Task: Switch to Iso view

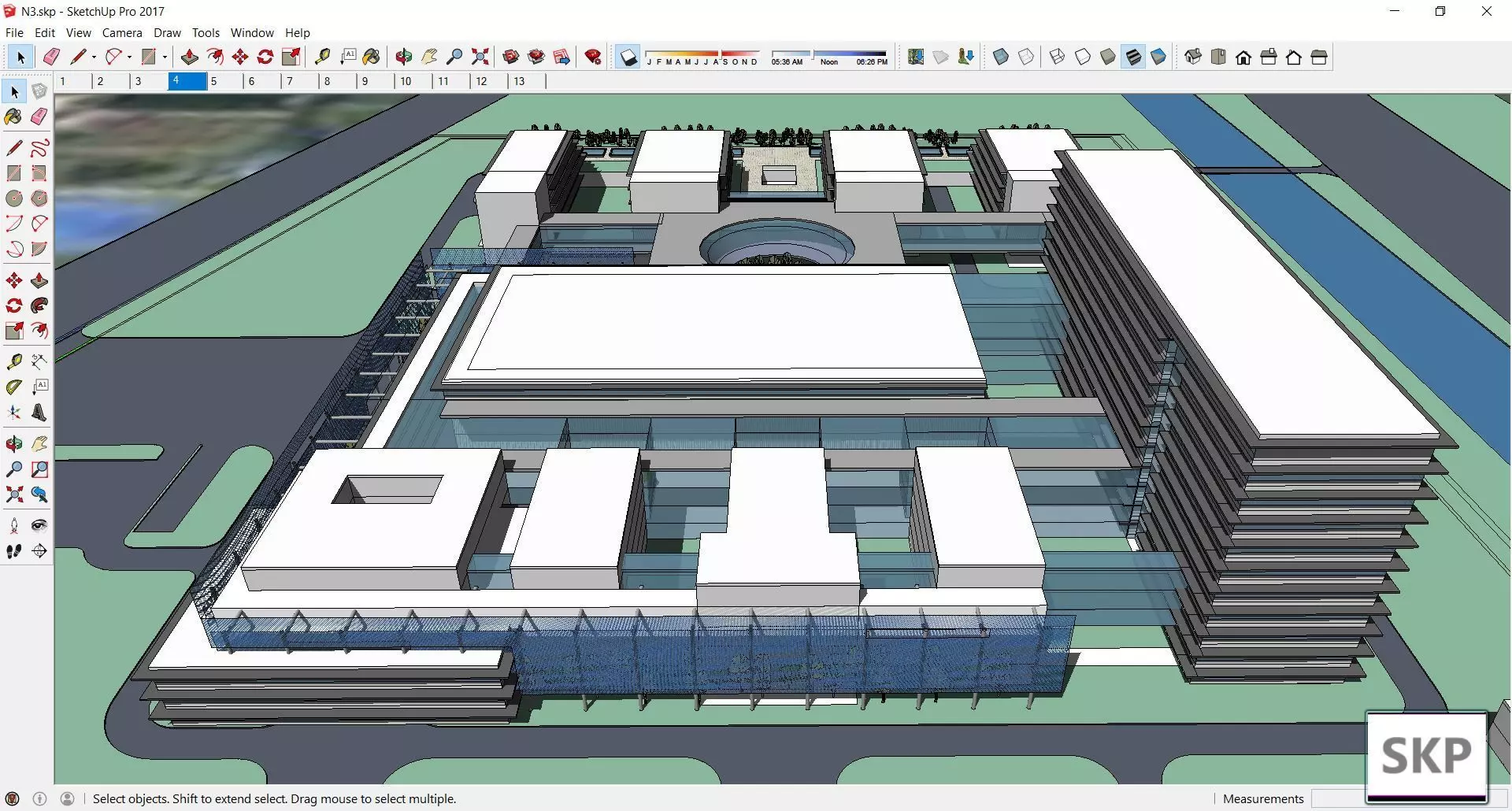Action: tap(1193, 57)
